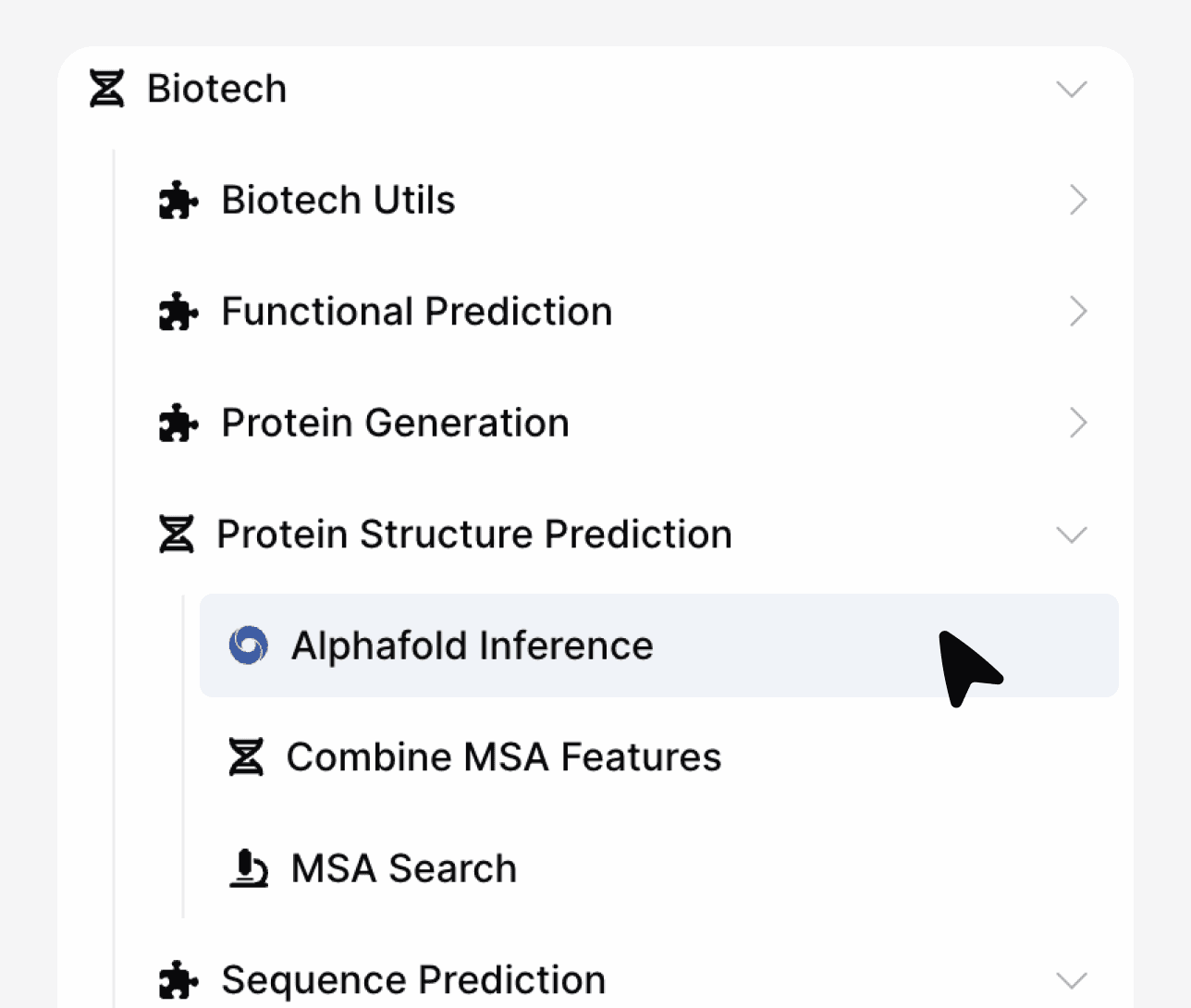Viewport: 1191px width, 1008px height.
Task: Click the Functional Prediction puzzle icon
Action: click(x=178, y=312)
